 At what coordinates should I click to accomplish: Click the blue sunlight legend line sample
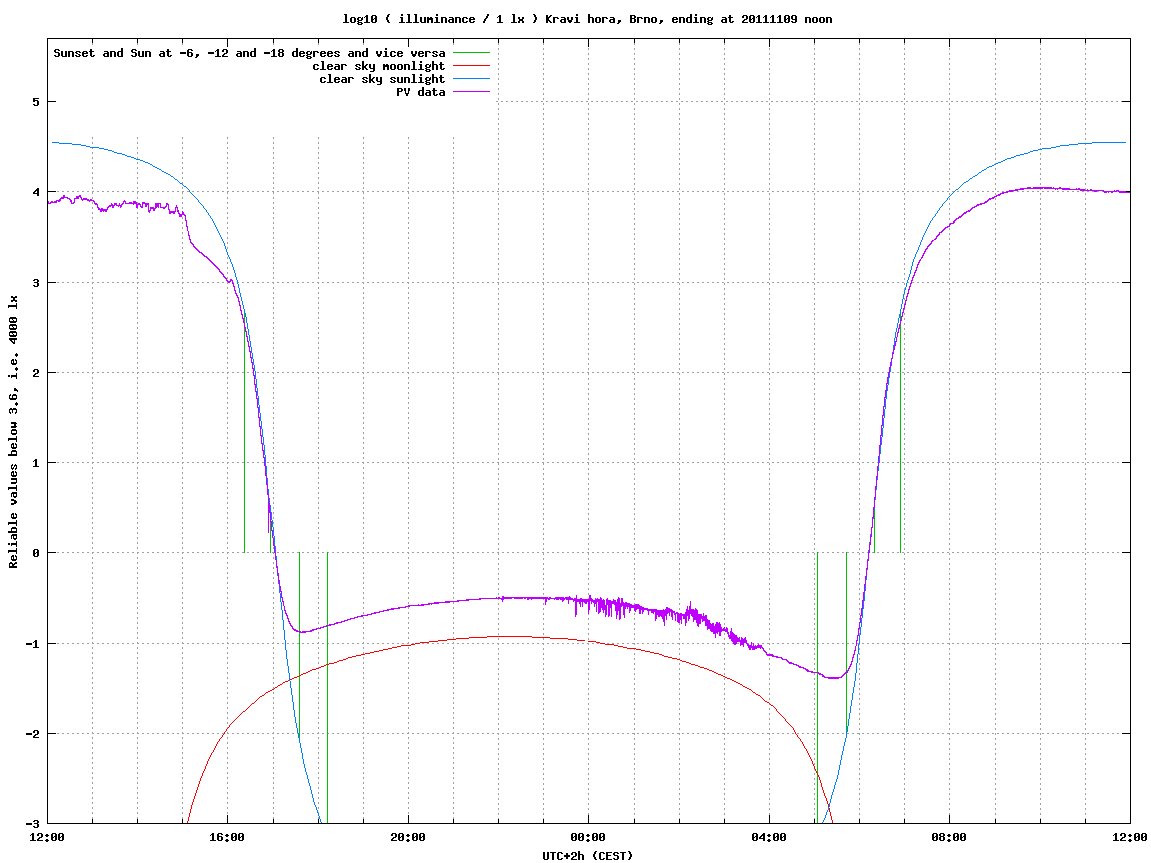(x=471, y=79)
